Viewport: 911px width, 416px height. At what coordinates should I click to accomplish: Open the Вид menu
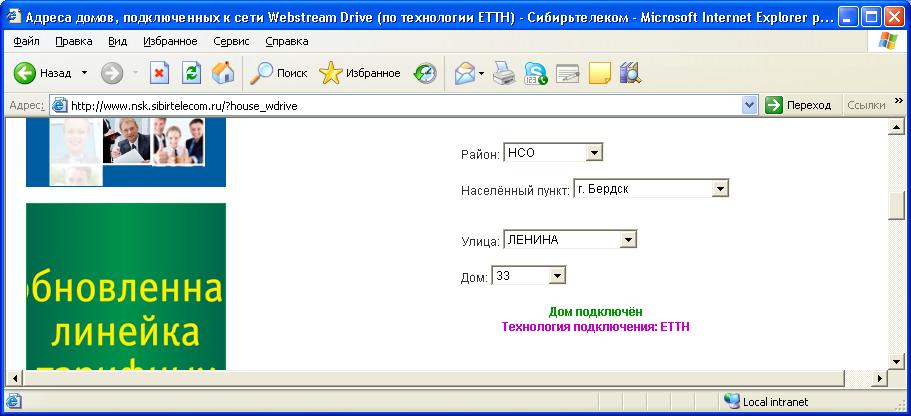coord(117,41)
